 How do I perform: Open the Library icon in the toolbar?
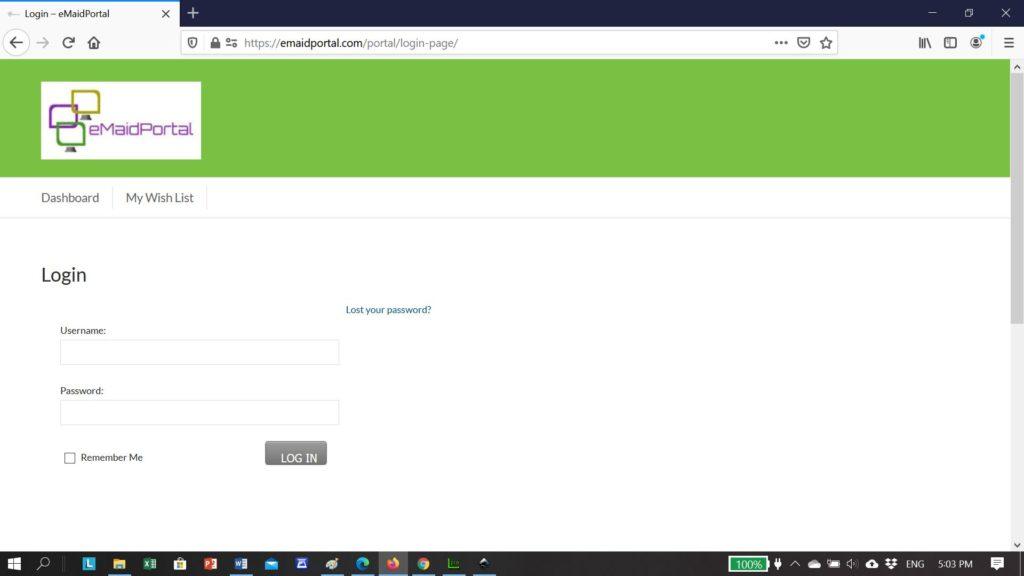(925, 43)
